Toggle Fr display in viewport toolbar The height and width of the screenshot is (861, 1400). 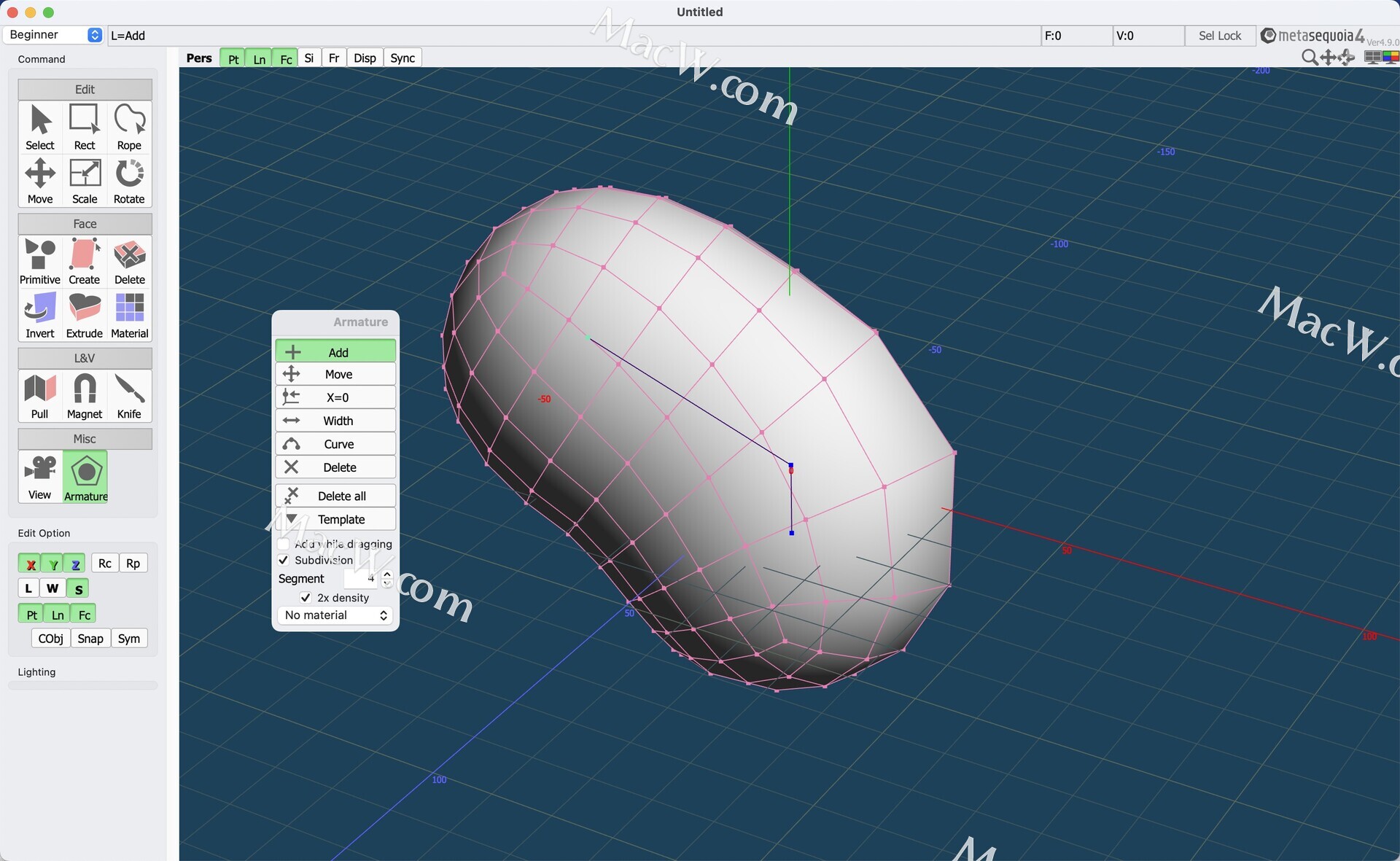[334, 58]
